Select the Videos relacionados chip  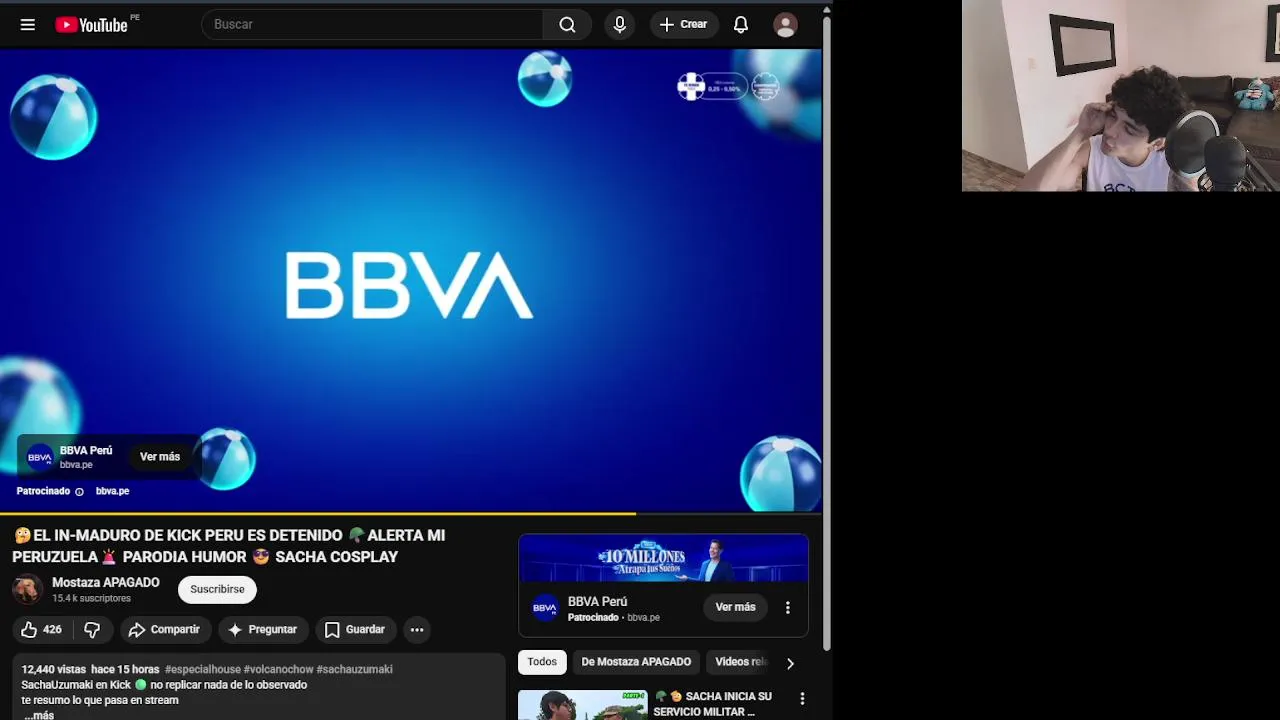(740, 662)
